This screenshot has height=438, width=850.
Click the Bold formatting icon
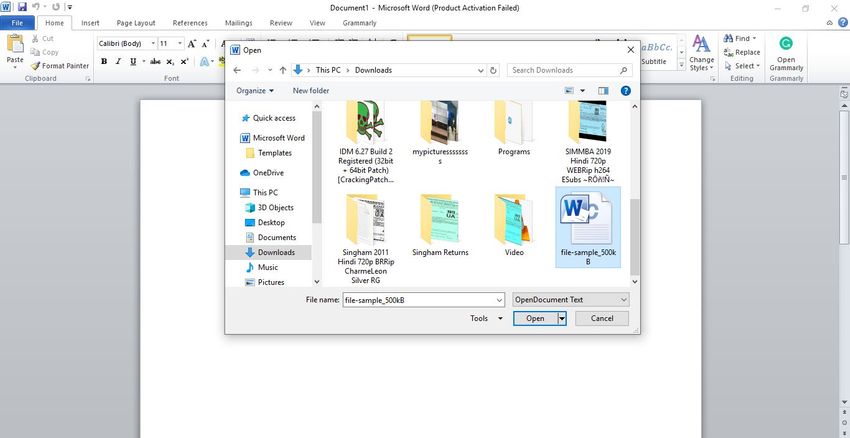click(x=104, y=61)
